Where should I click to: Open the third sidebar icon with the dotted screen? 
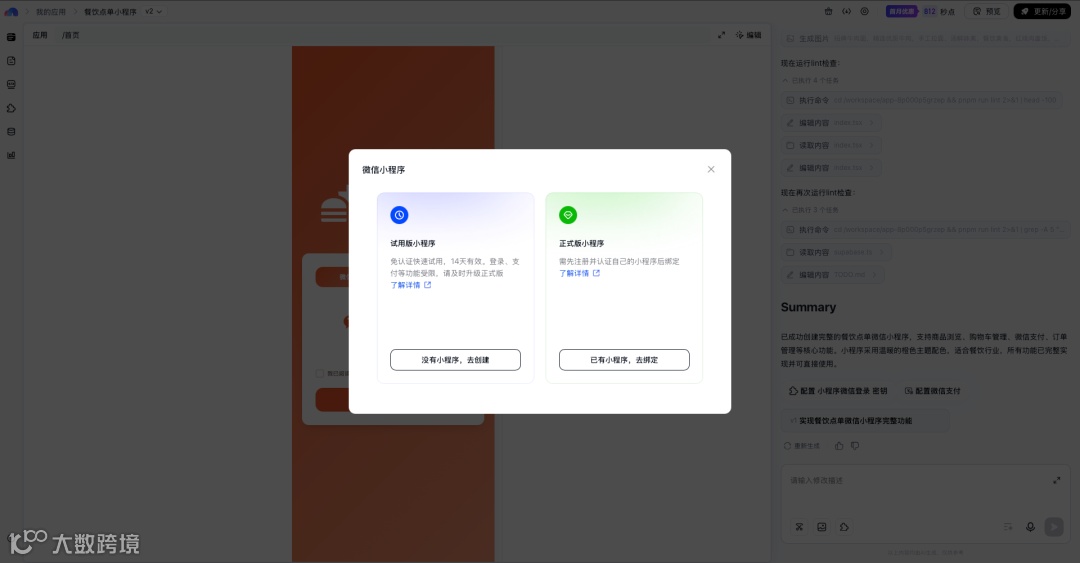coord(11,84)
